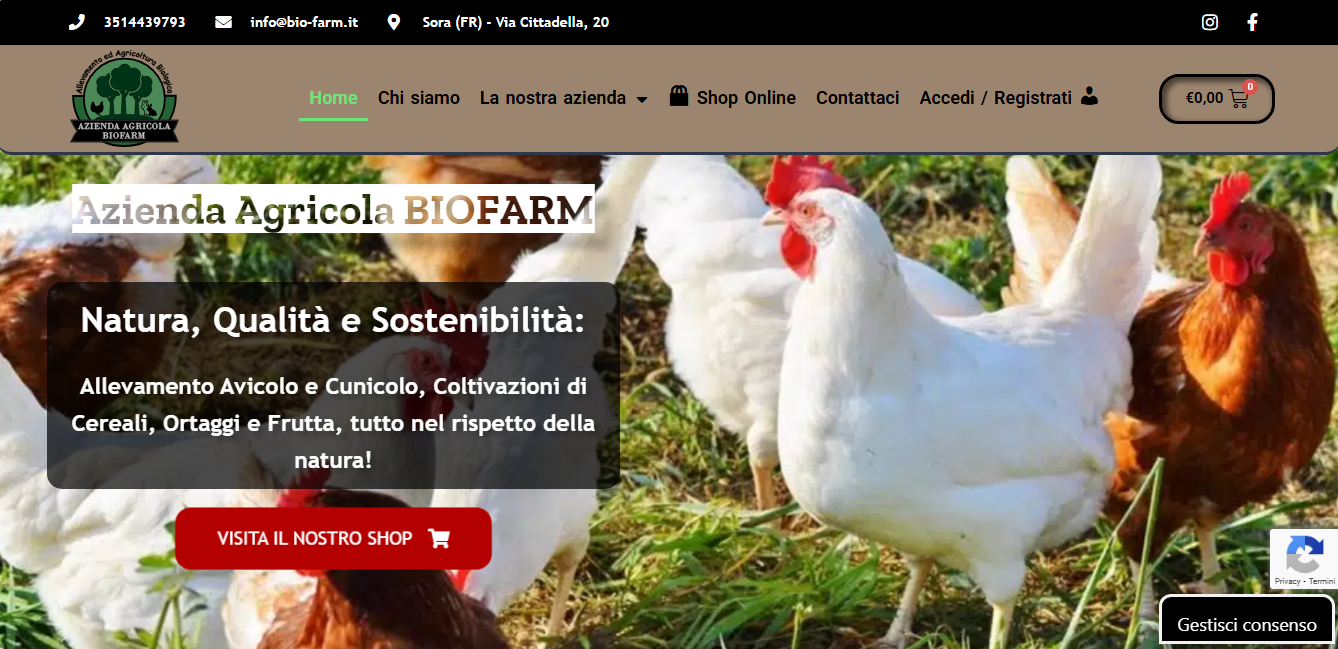Click the info@bio-farm.it email link
The width and height of the screenshot is (1338, 649).
(x=304, y=22)
